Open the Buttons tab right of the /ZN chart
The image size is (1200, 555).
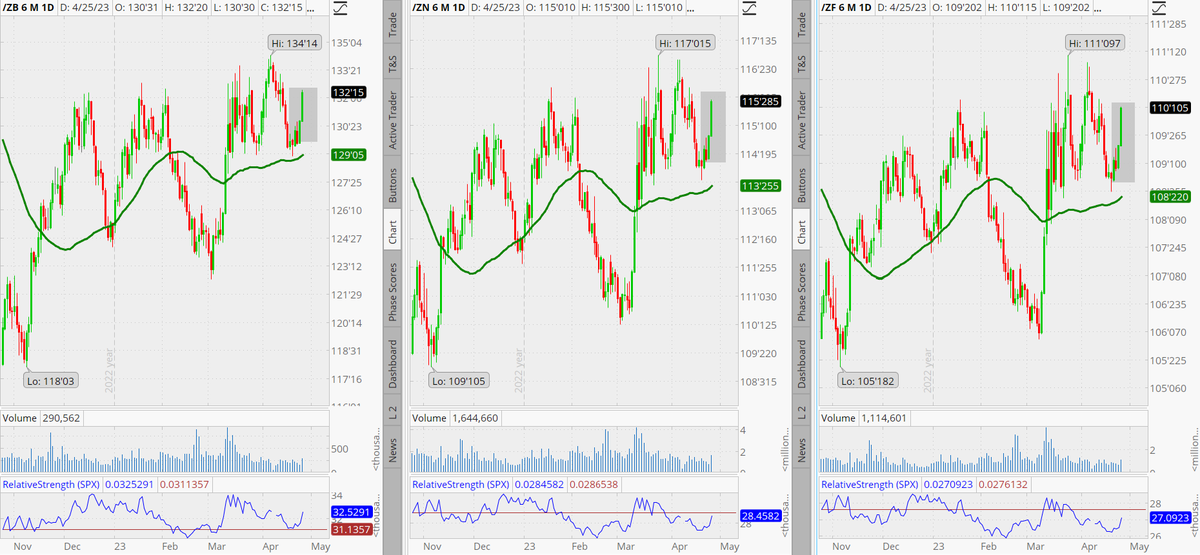click(x=802, y=183)
